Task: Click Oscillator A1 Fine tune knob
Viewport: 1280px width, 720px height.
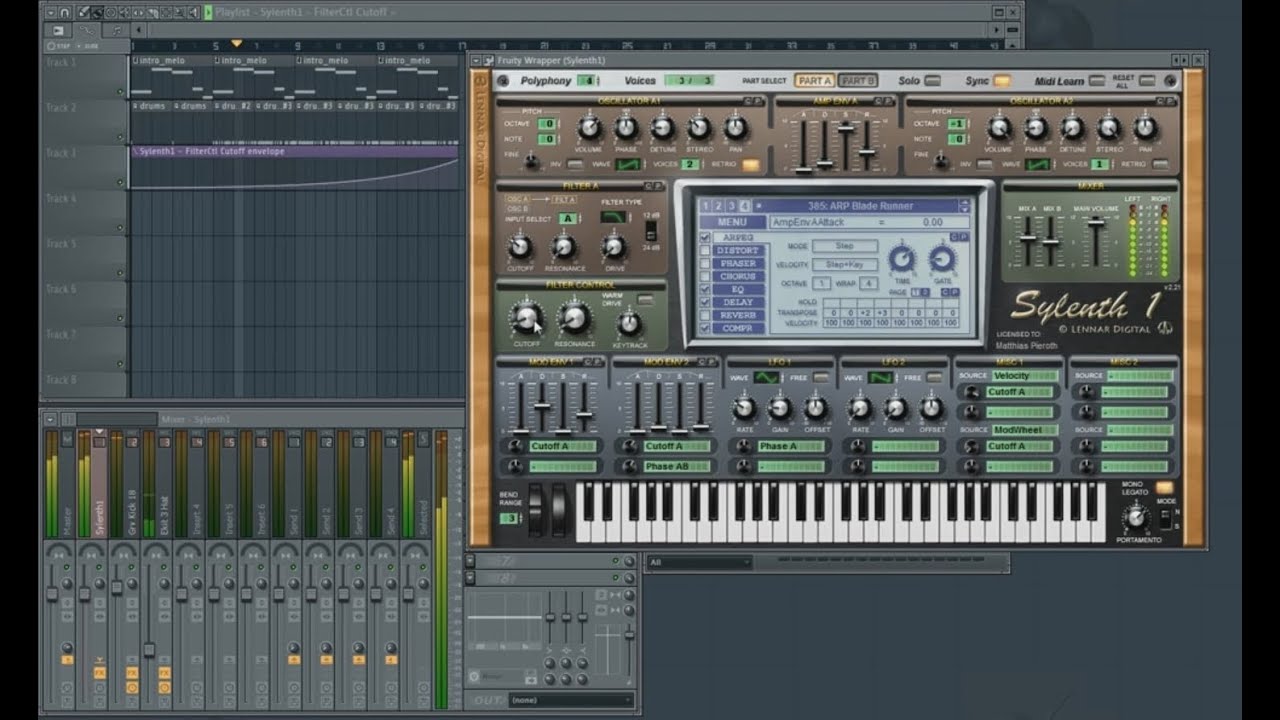Action: 532,161
